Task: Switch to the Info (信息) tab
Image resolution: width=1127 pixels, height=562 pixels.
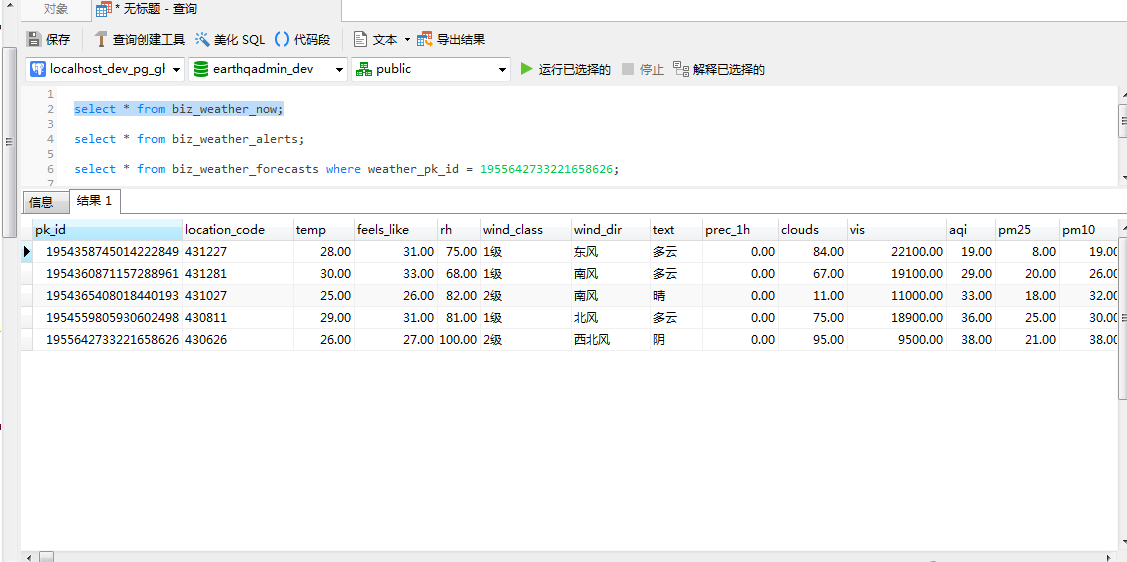Action: pyautogui.click(x=41, y=202)
